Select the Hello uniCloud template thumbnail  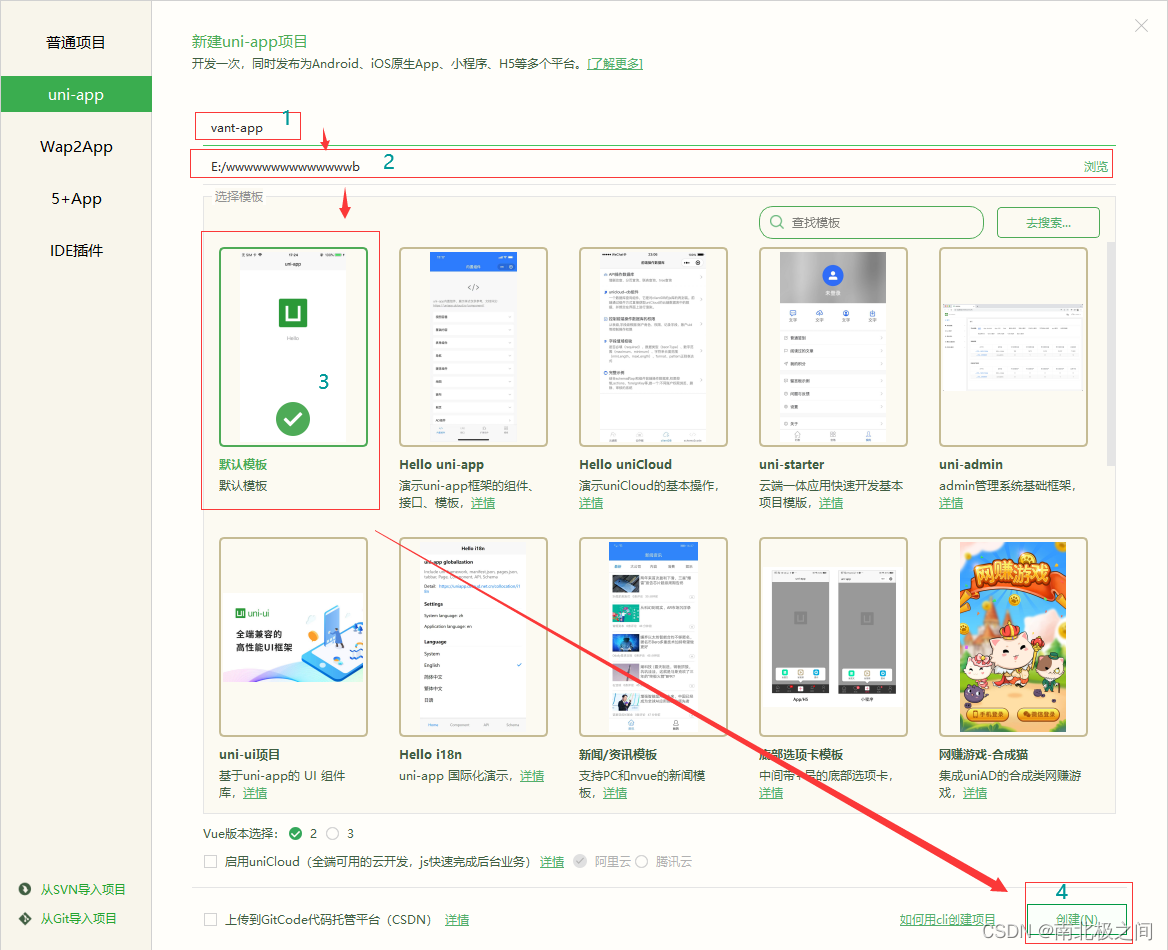point(653,347)
